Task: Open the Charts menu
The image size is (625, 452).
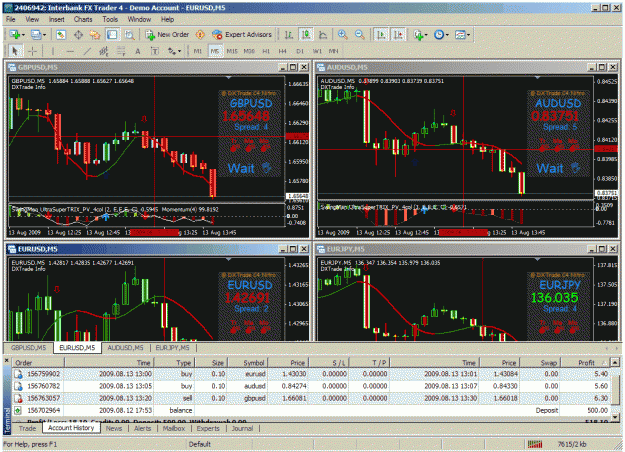Action: pos(83,19)
